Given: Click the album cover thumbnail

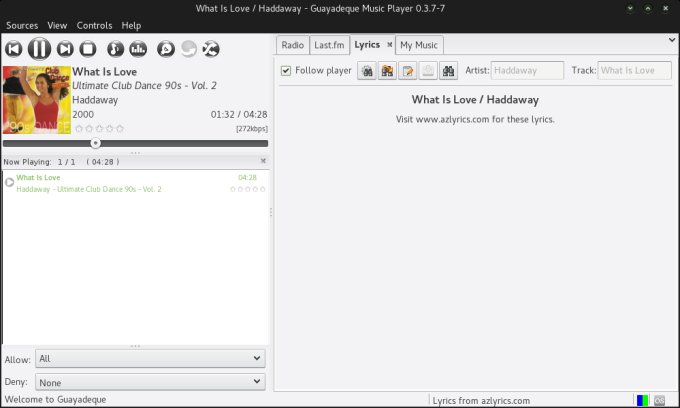Looking at the screenshot, I should pyautogui.click(x=36, y=100).
